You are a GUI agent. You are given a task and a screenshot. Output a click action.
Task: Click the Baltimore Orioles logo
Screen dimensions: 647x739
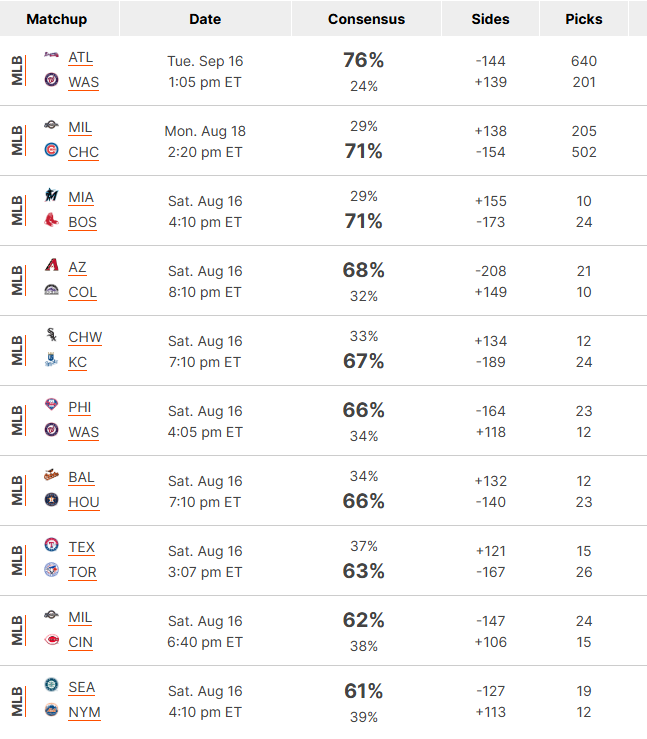click(x=51, y=475)
